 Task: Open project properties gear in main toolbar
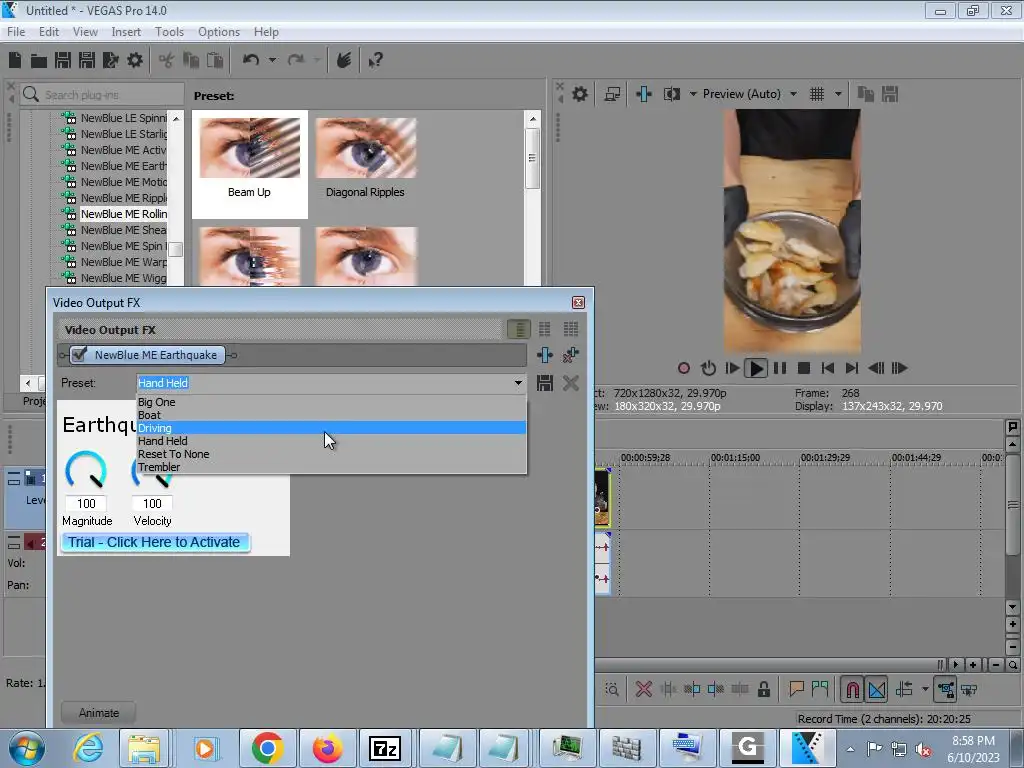point(135,60)
